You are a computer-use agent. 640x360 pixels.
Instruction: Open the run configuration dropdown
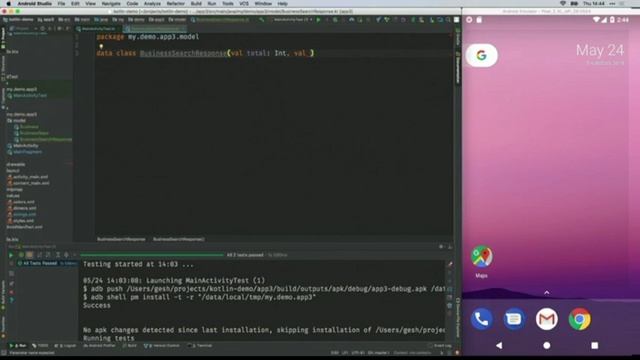click(x=292, y=20)
